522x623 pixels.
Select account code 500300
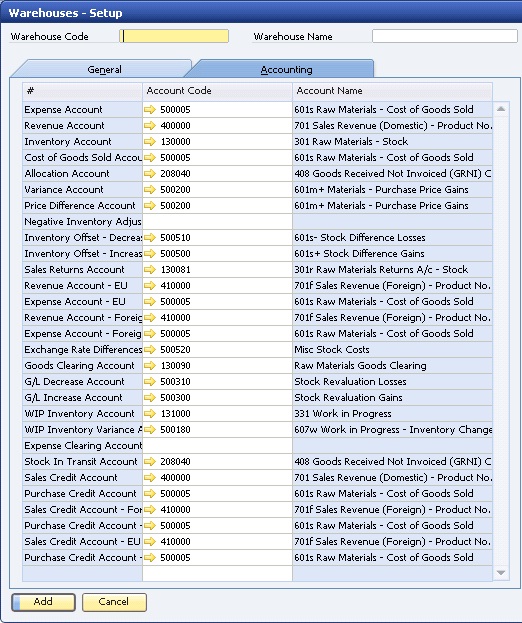(x=175, y=398)
